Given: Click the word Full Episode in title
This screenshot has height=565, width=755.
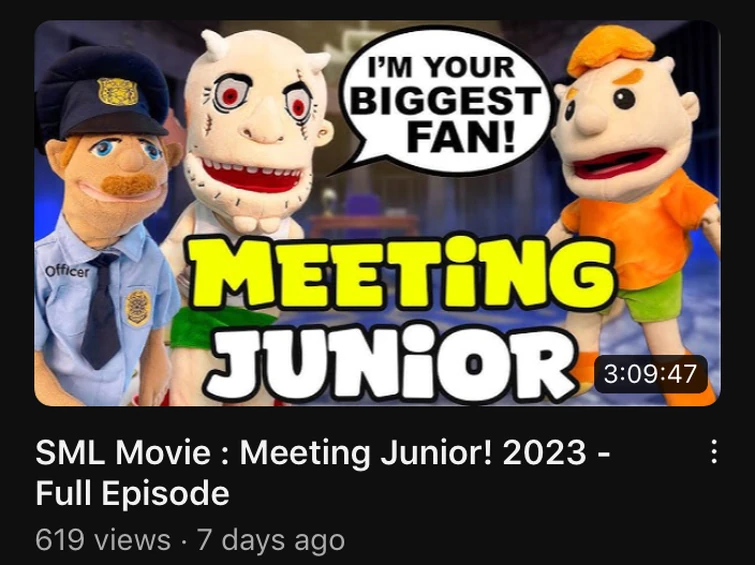Looking at the screenshot, I should click(132, 493).
